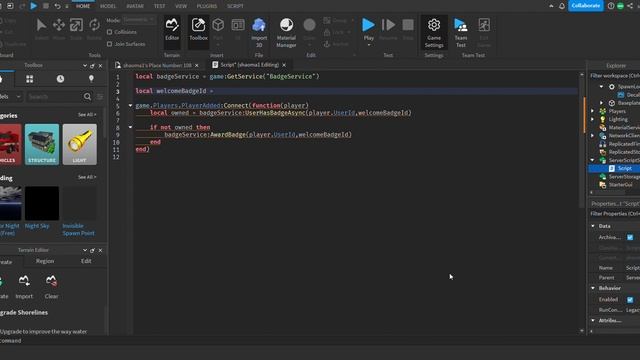Expand the Baseplate tree node
Image resolution: width=640 pixels, height=360 pixels.
602,102
